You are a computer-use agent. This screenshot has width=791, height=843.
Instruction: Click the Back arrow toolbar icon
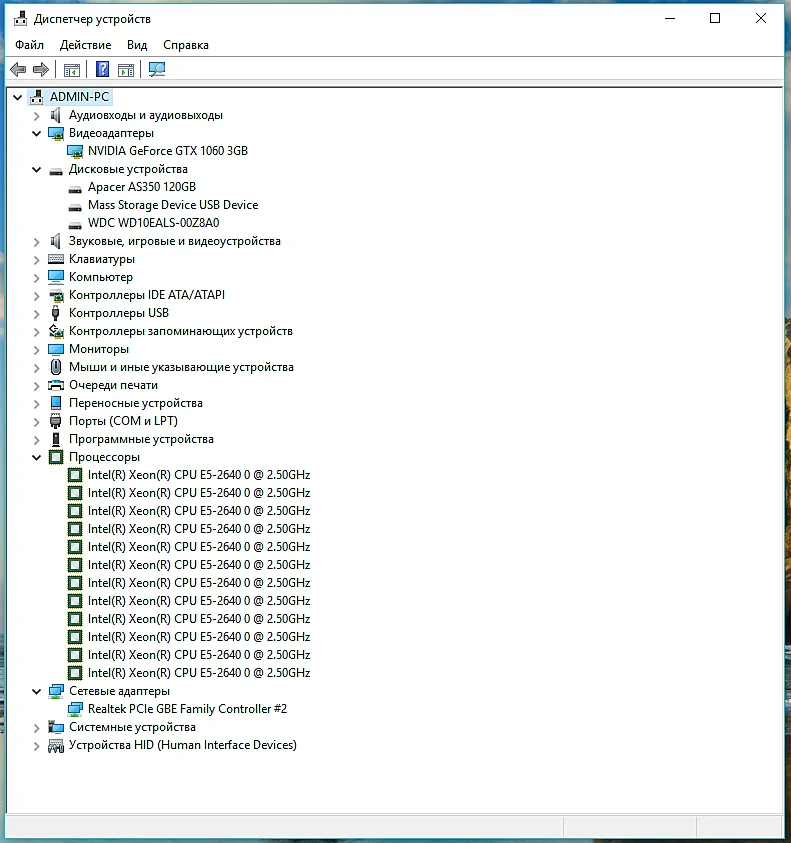click(x=18, y=69)
